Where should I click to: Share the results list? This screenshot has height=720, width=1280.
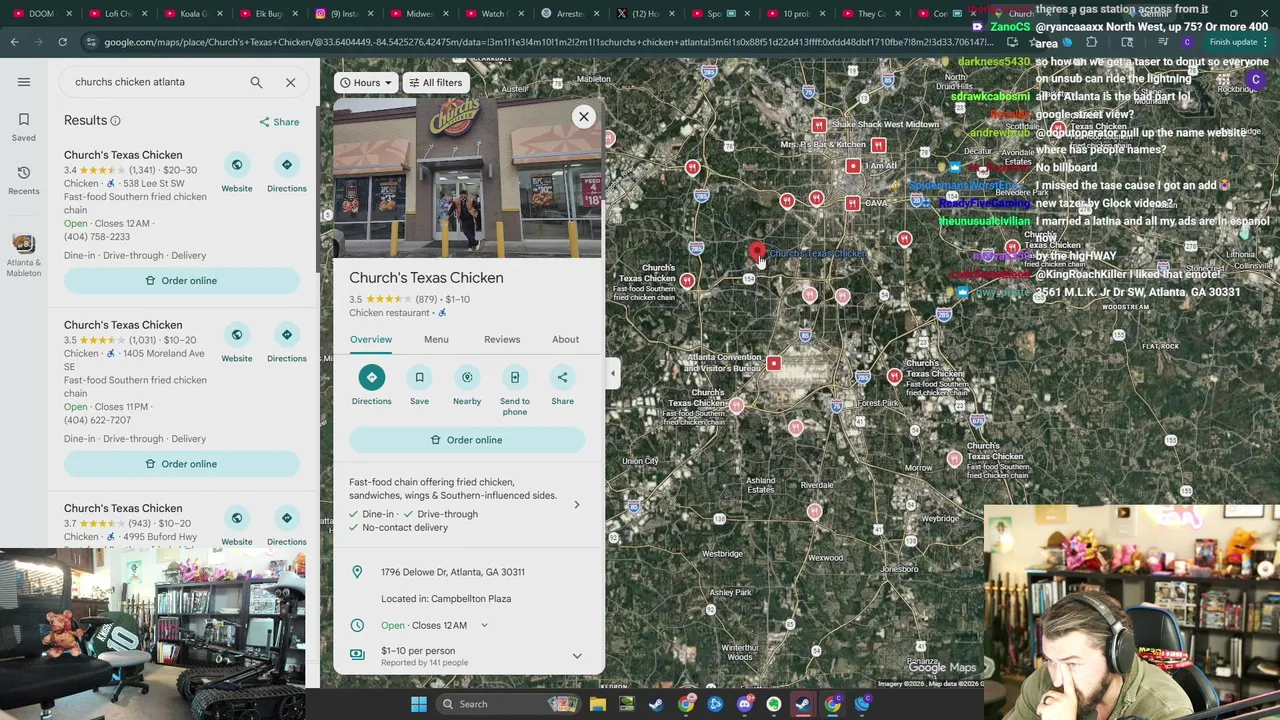coord(279,122)
